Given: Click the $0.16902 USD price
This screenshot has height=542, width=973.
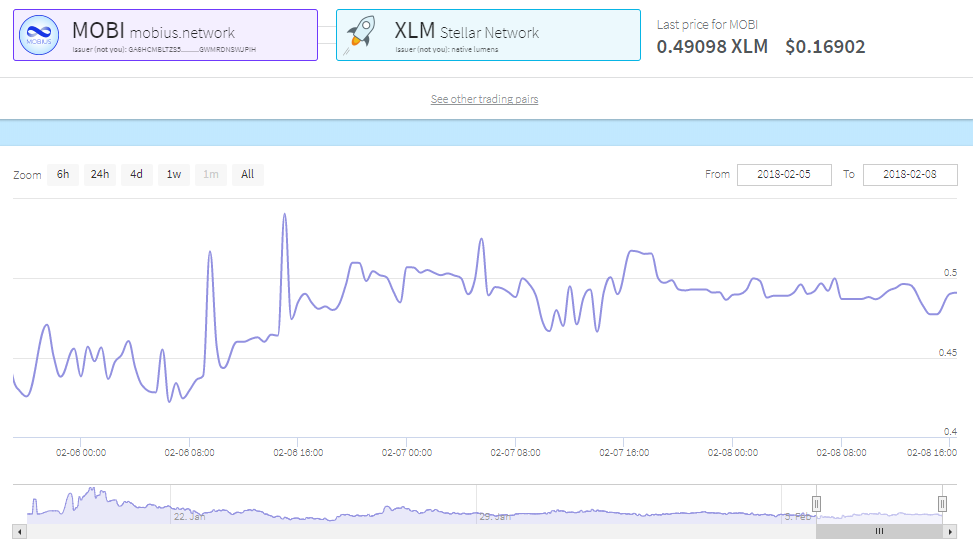Looking at the screenshot, I should (825, 47).
